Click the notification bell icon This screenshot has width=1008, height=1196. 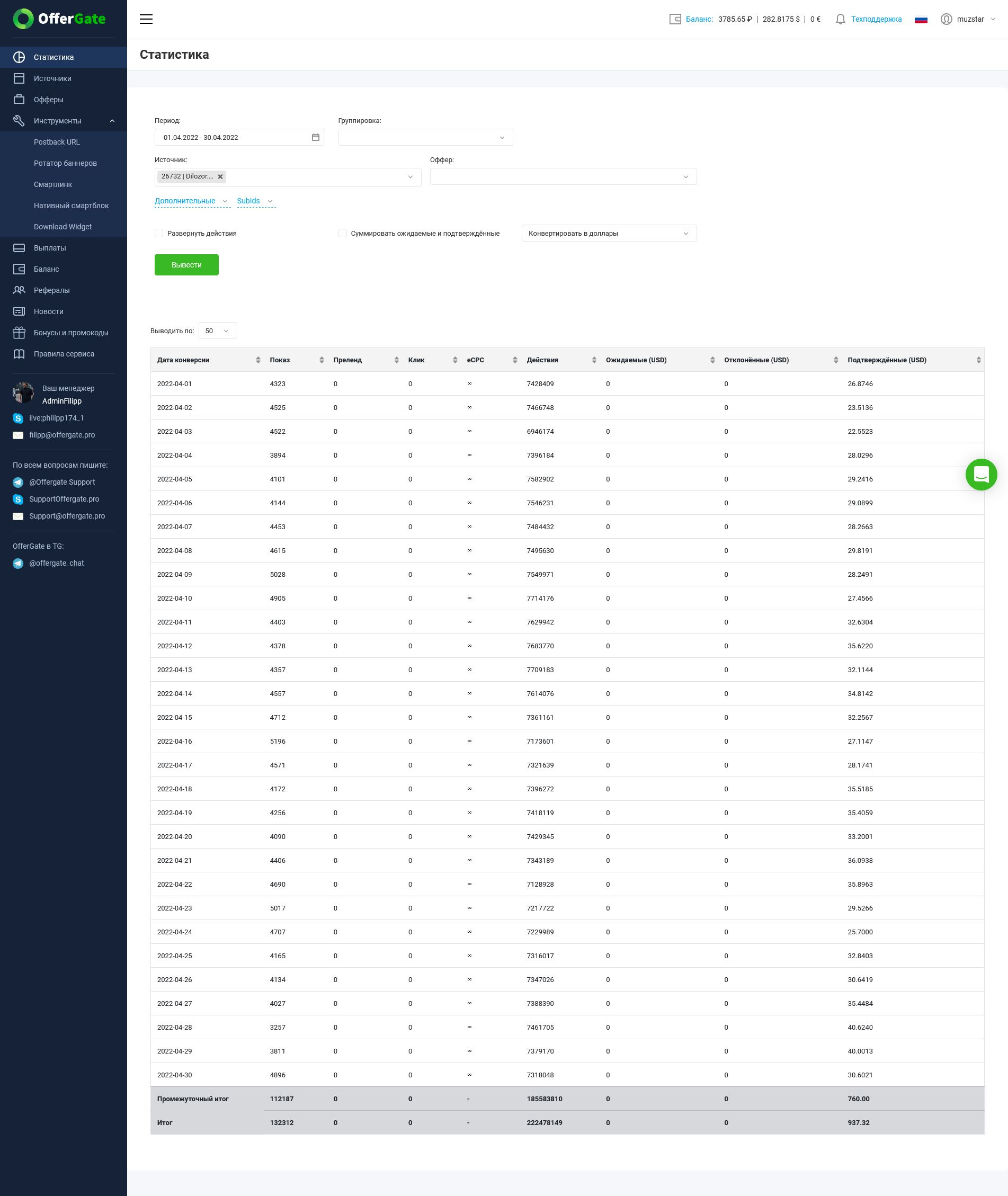point(840,20)
